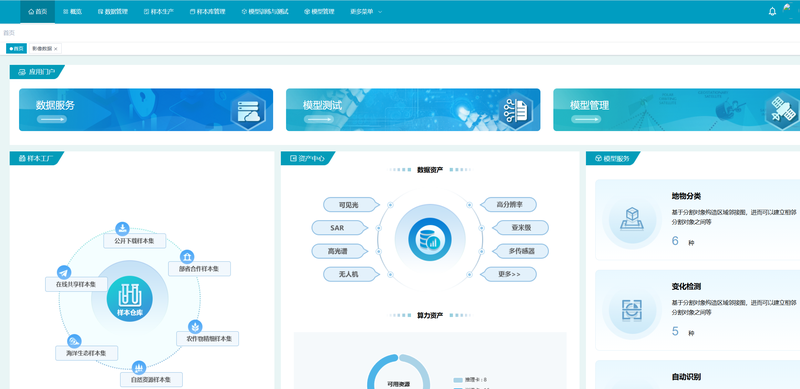Click the count 5 under 变化检测
800x389 pixels.
(x=675, y=331)
